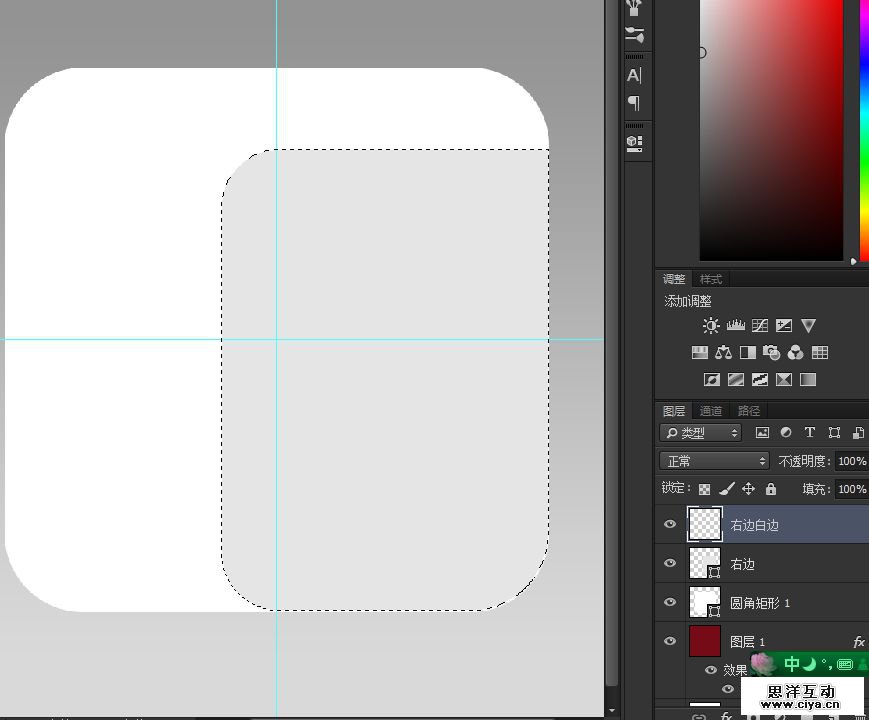Filter layers by text type
Screen dimensions: 869x720
click(810, 433)
